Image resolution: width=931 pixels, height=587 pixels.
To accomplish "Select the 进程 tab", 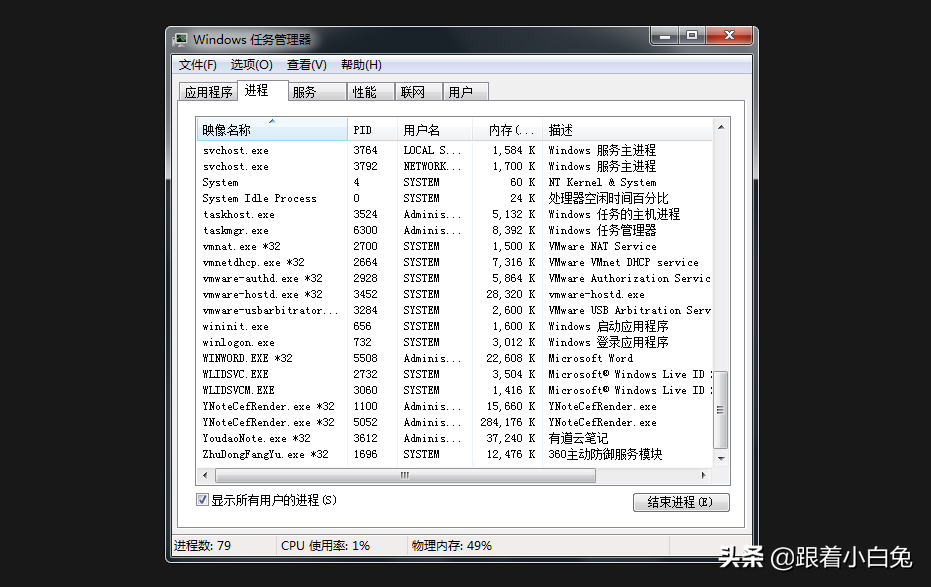I will click(262, 90).
